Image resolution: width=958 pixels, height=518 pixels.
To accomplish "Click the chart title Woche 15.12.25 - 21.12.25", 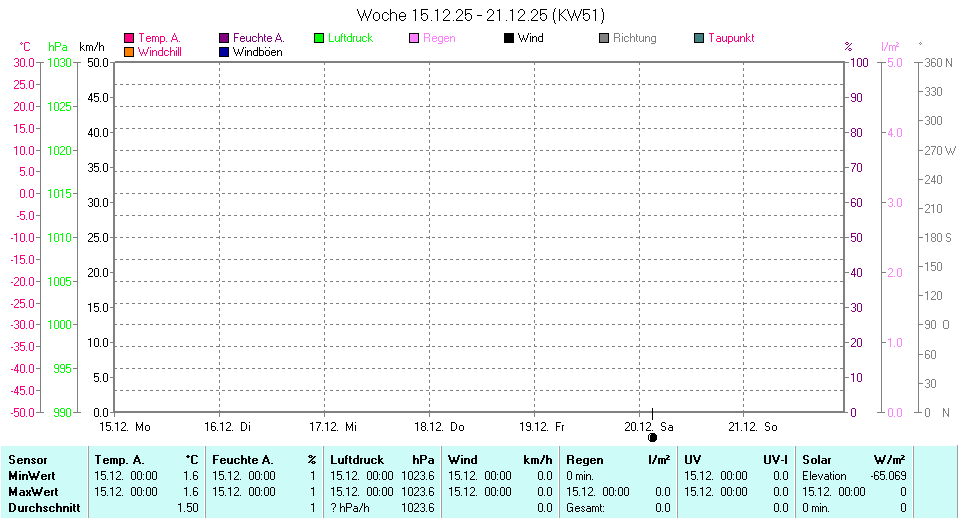I will coord(480,15).
